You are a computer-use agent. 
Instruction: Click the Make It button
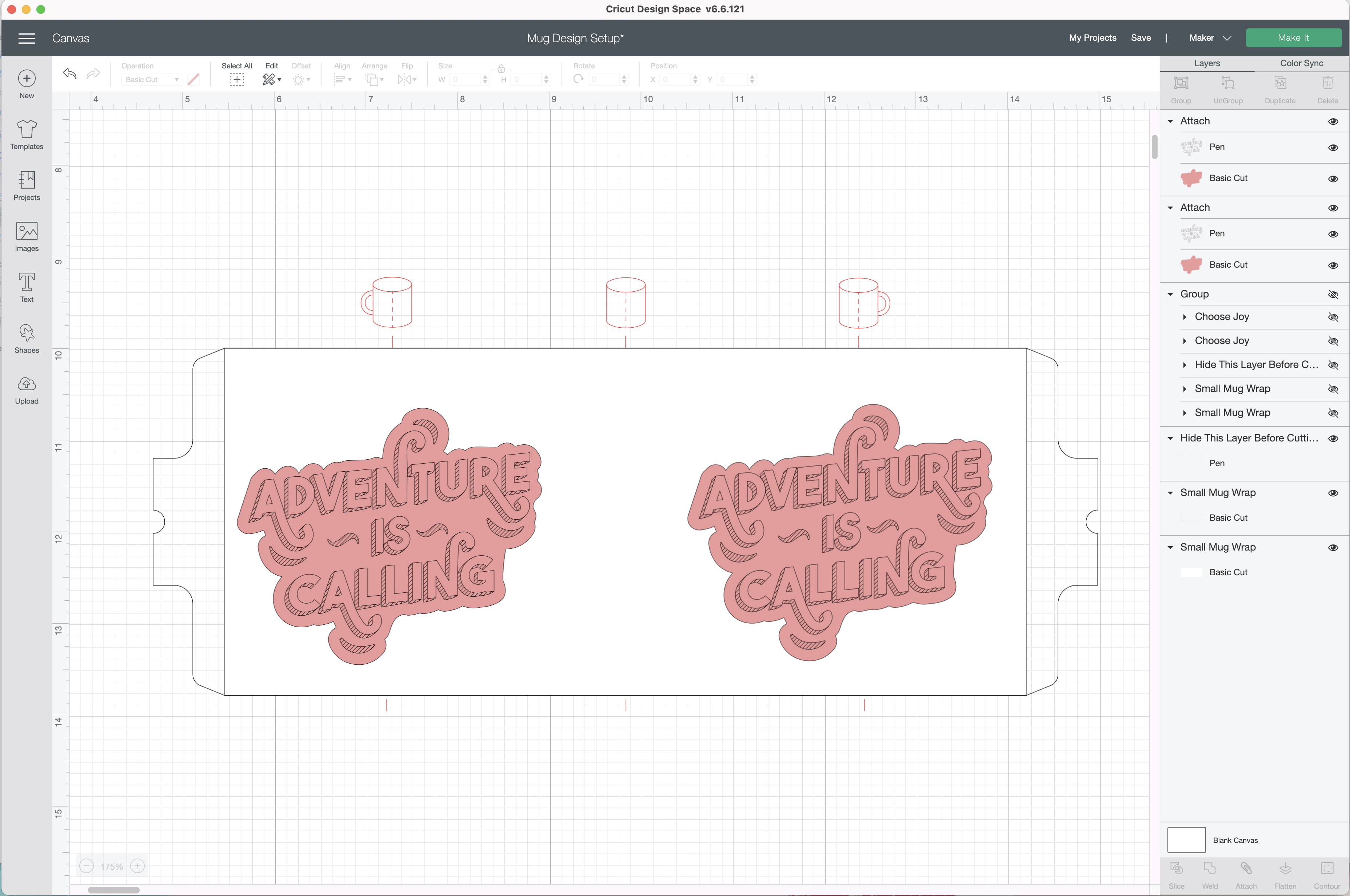click(1293, 37)
